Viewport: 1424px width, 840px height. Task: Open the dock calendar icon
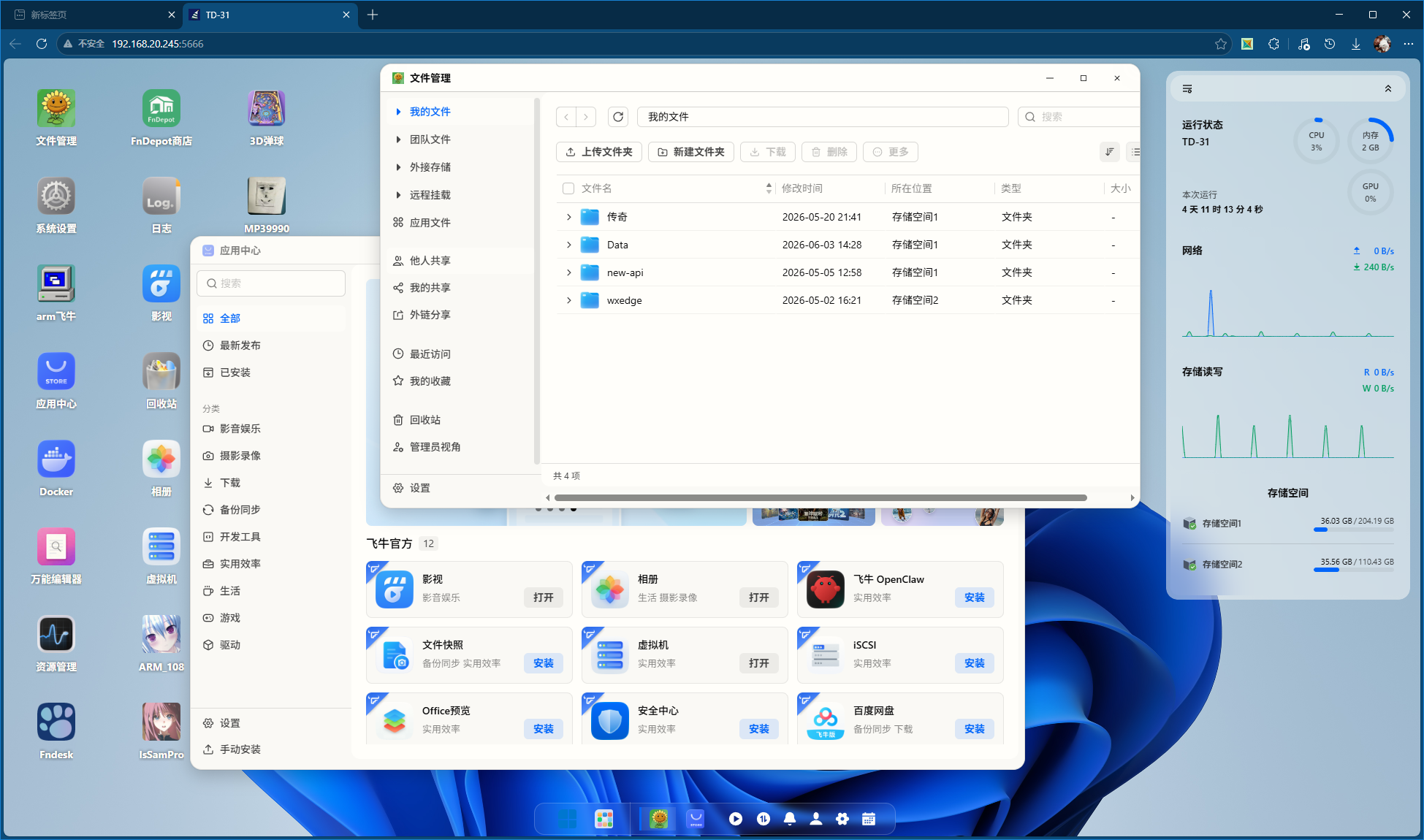click(x=869, y=819)
